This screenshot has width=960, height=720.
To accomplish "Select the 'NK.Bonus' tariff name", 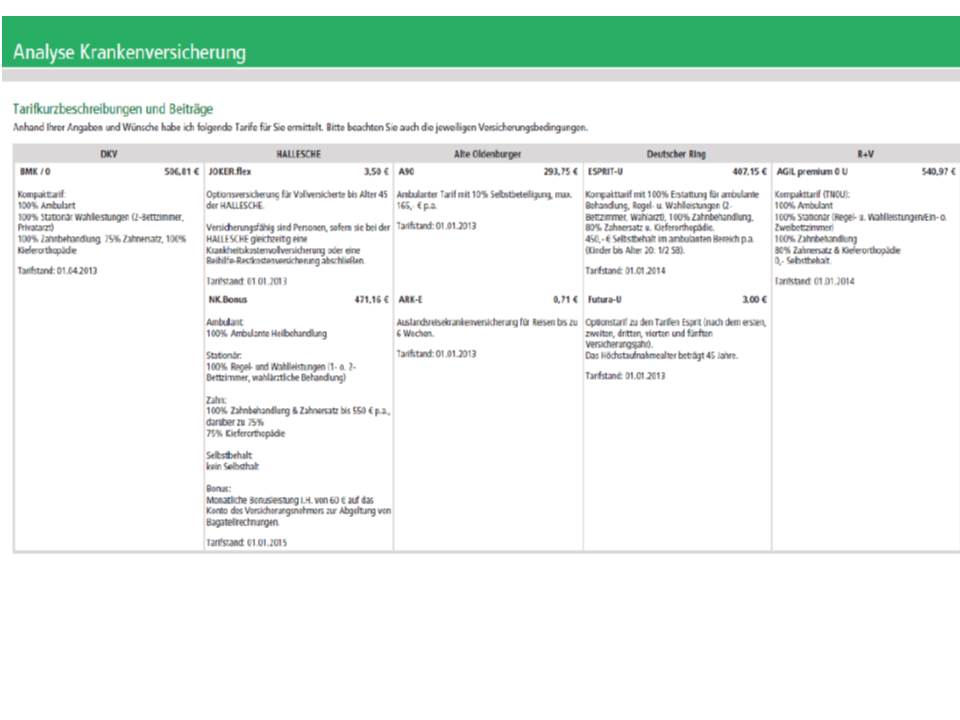I will tap(227, 299).
